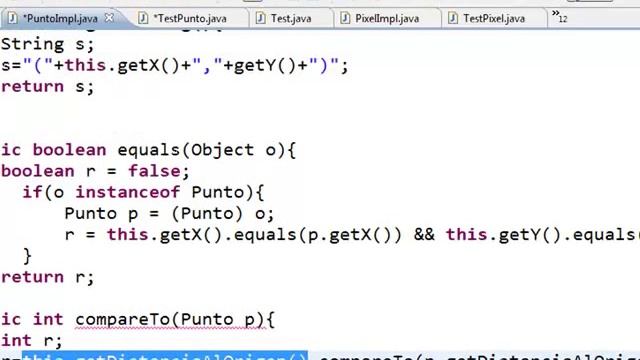Click this.getX() in the string concatenation line
Image resolution: width=640 pixels, height=360 pixels.
122,65
